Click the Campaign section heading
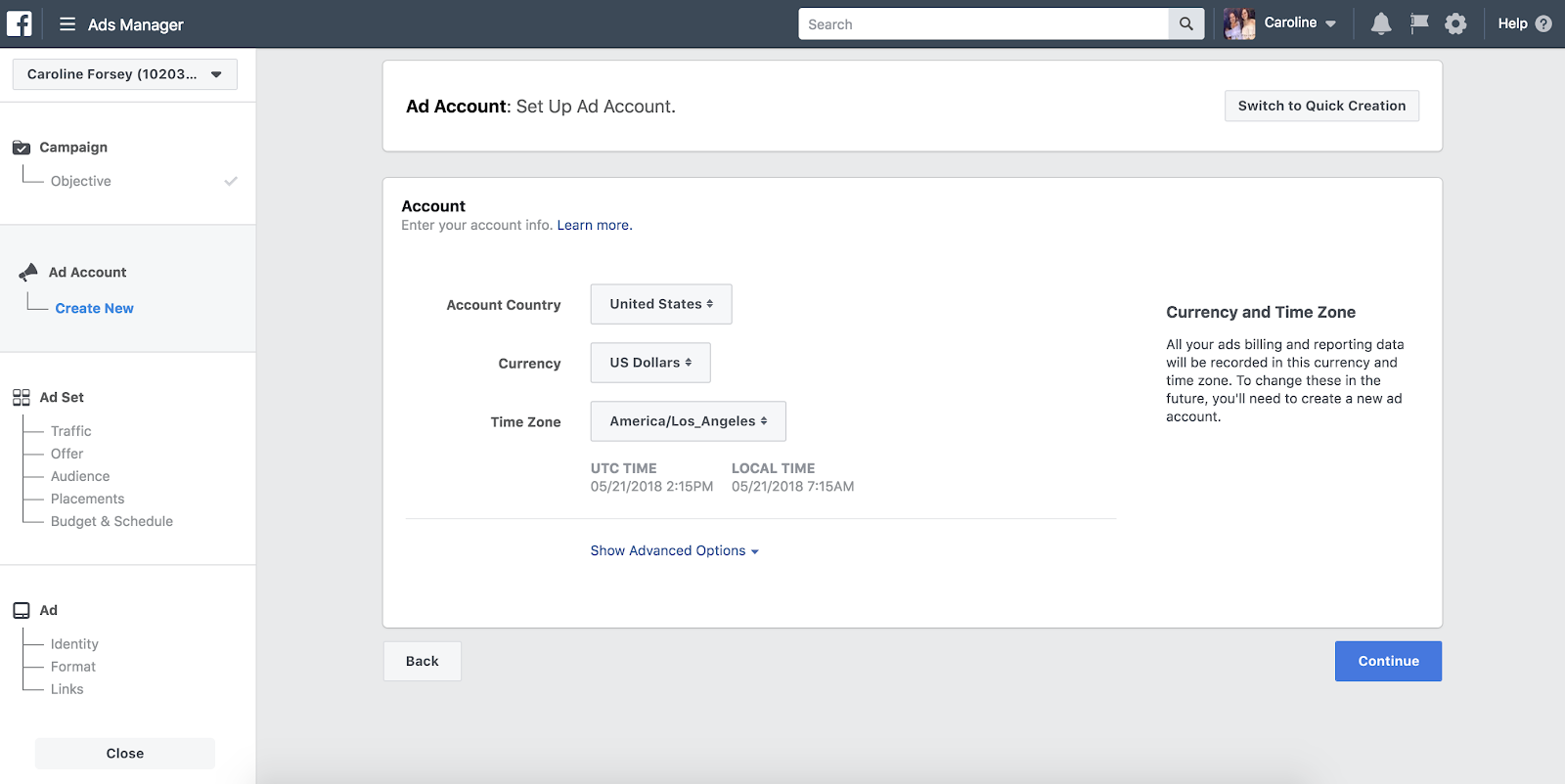 (73, 148)
